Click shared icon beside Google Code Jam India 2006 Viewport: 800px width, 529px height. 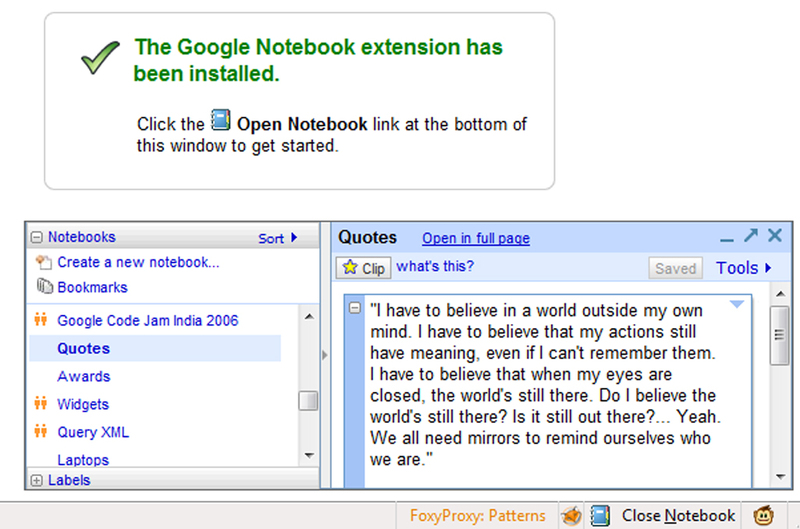pyautogui.click(x=41, y=320)
